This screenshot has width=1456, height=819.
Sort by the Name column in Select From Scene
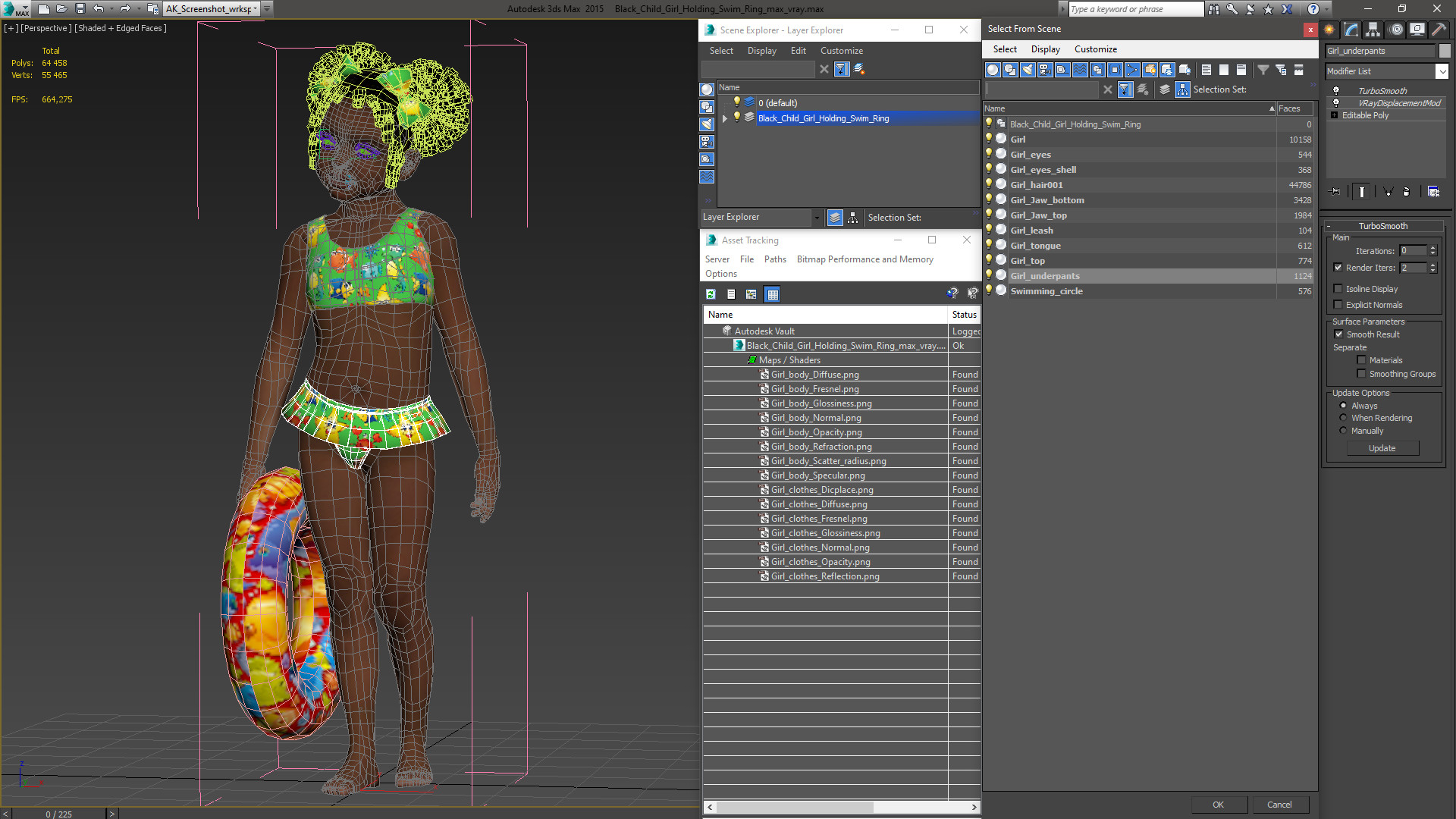[x=1130, y=108]
